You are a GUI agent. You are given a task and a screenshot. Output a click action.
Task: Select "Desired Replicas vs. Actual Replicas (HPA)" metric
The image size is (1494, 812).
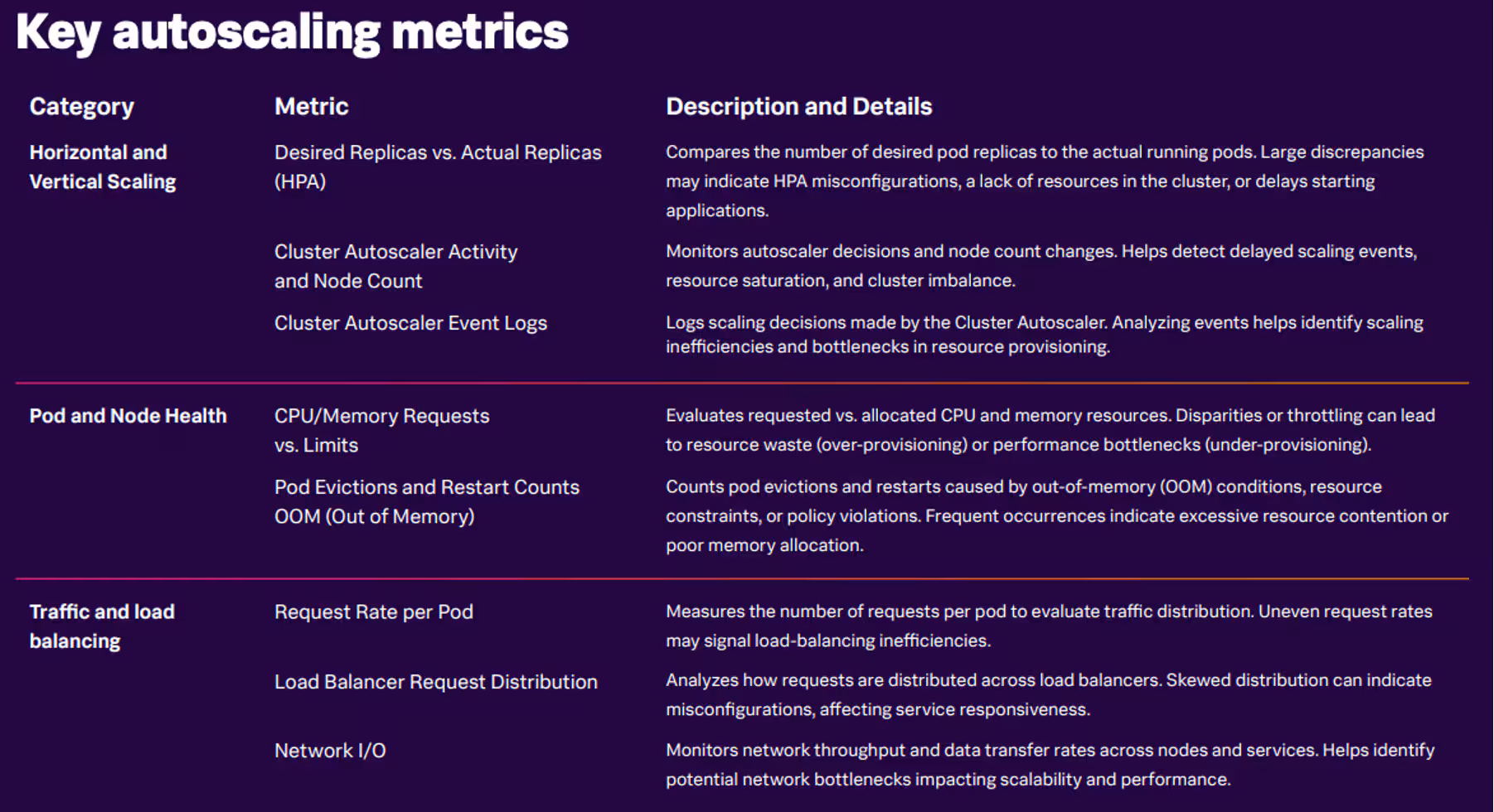click(x=437, y=167)
